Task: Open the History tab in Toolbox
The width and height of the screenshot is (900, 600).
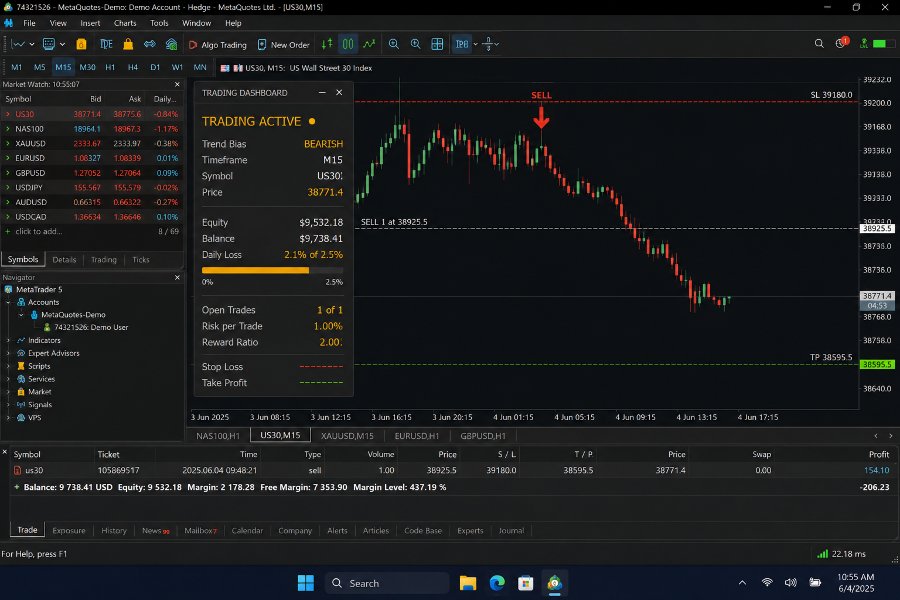Action: [x=114, y=531]
